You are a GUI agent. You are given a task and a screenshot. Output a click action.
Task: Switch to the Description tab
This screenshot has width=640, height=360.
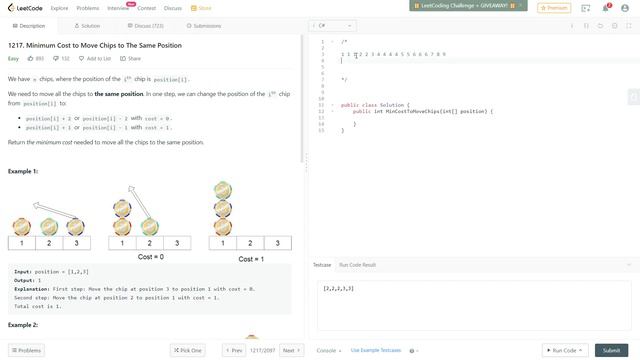point(29,26)
